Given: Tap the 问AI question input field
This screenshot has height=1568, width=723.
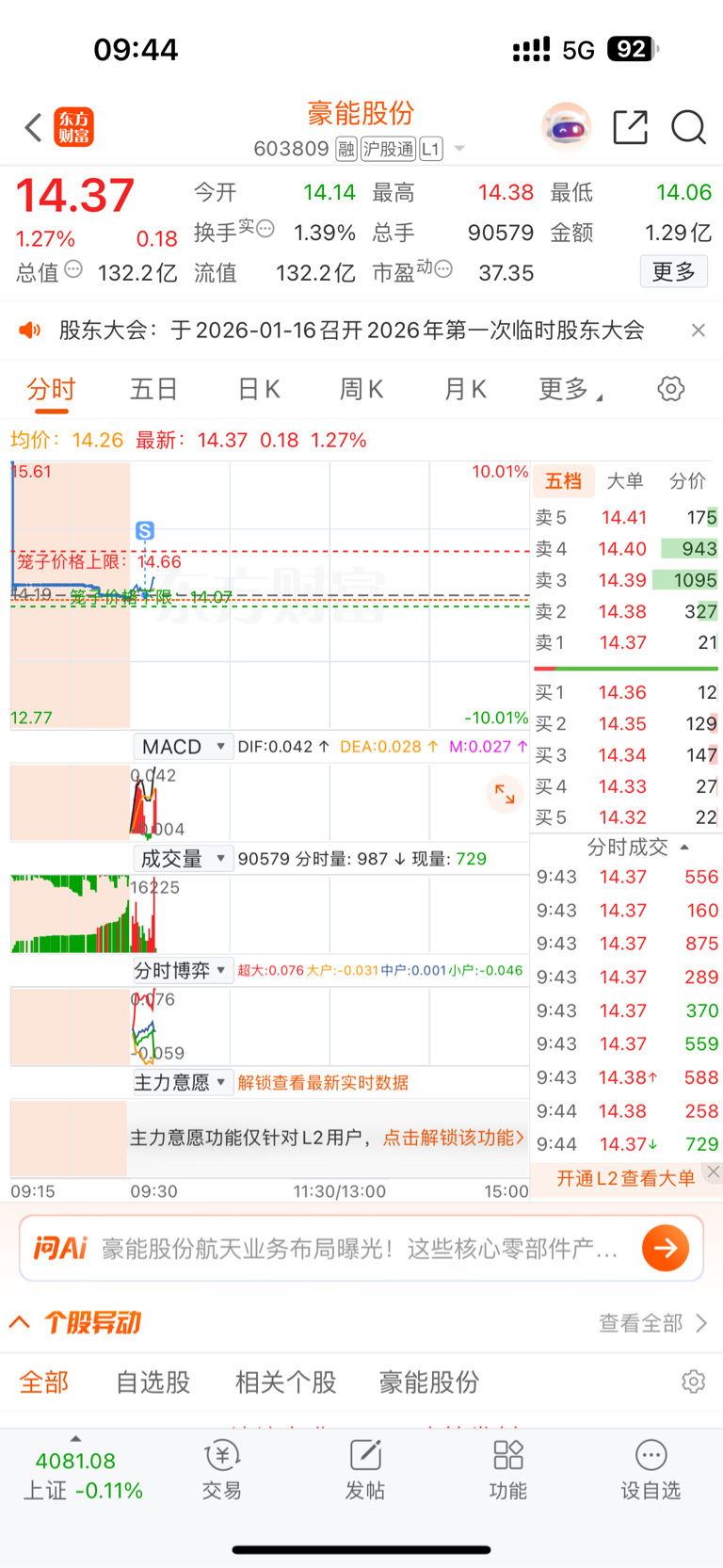Looking at the screenshot, I should [x=361, y=1249].
